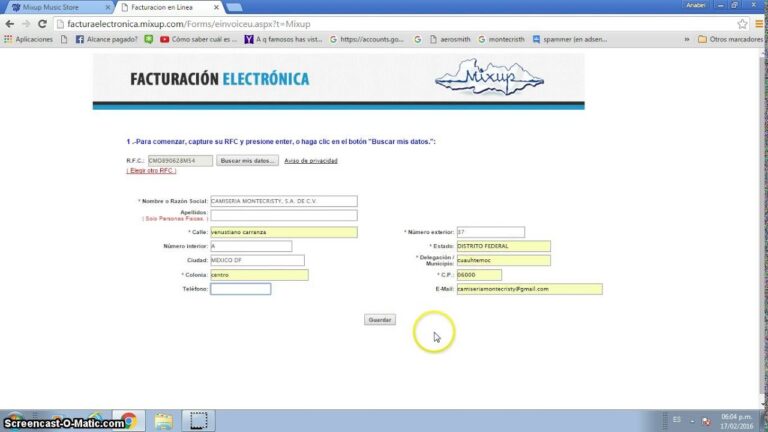Close the Mixup Music Store tab
The image size is (768, 432).
[108, 7]
